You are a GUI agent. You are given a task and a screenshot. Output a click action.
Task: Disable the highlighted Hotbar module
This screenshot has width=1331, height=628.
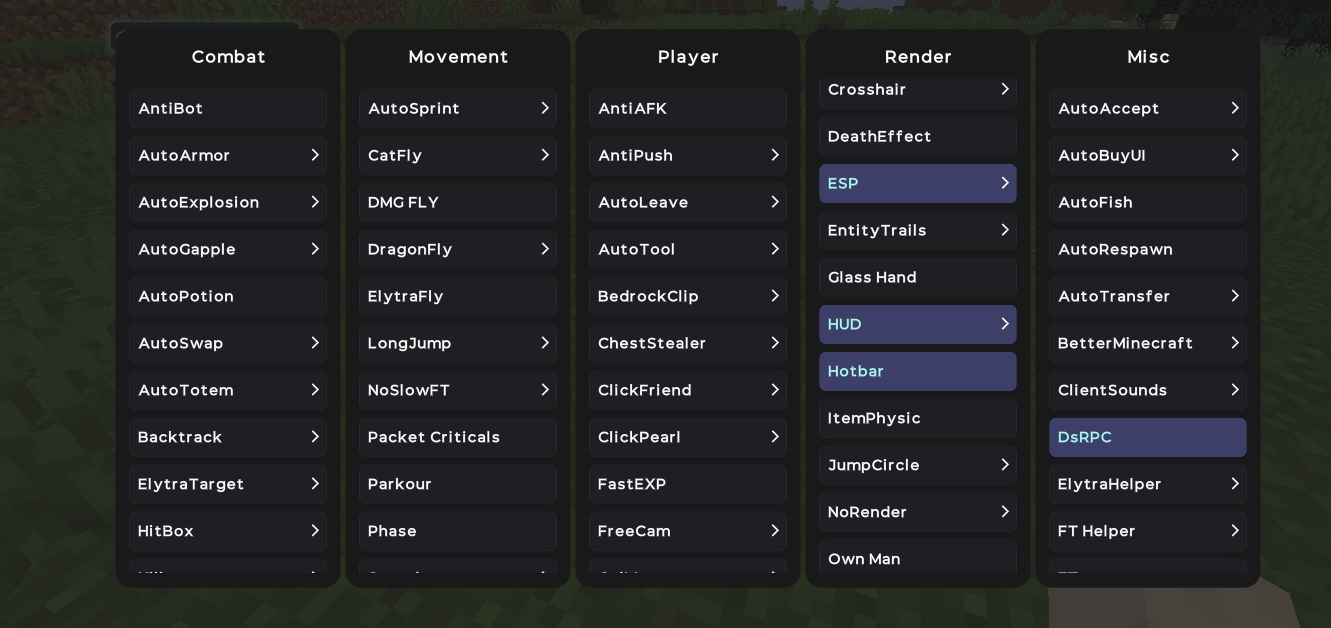(x=917, y=371)
